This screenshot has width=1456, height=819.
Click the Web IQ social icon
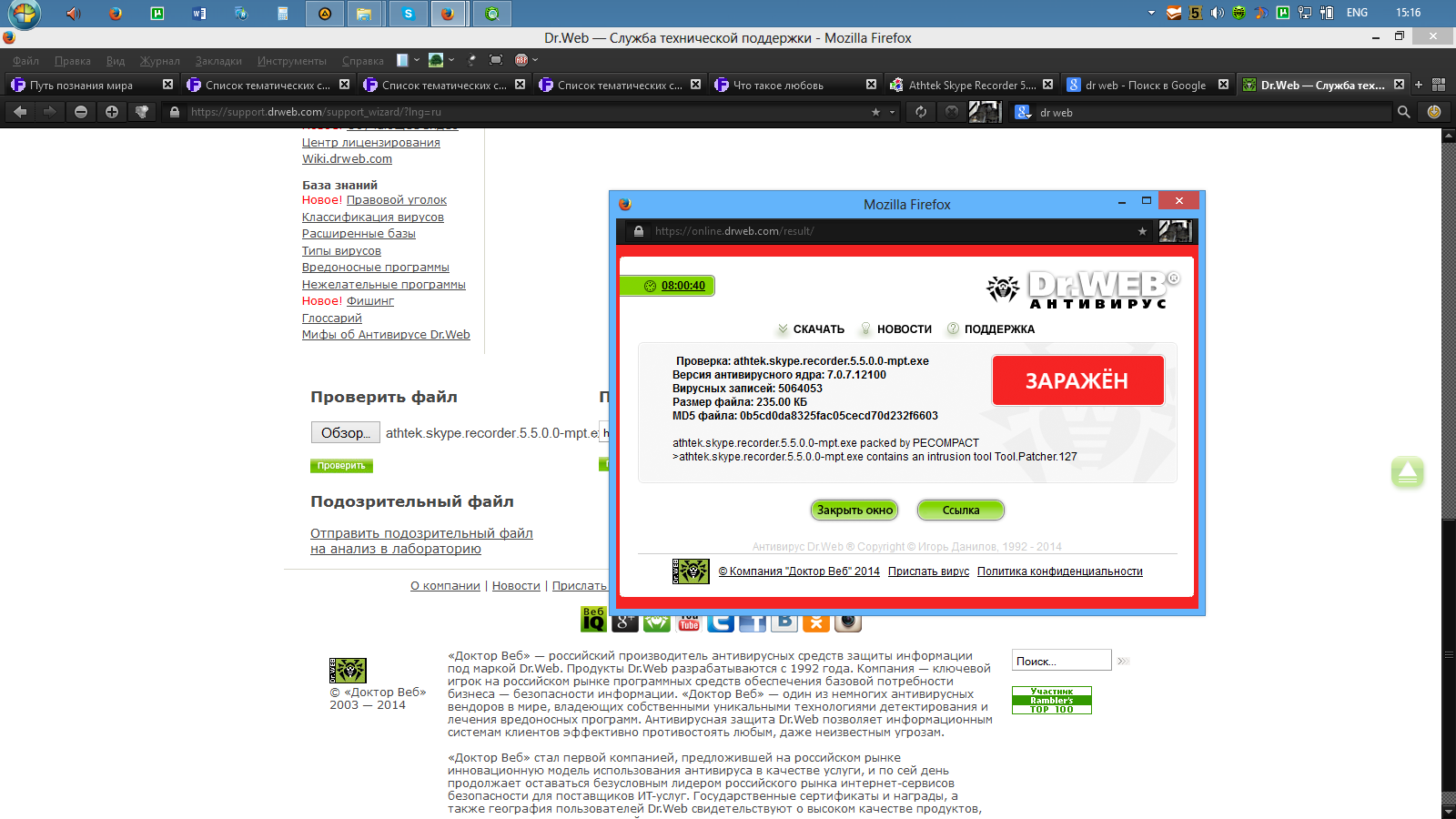point(593,620)
